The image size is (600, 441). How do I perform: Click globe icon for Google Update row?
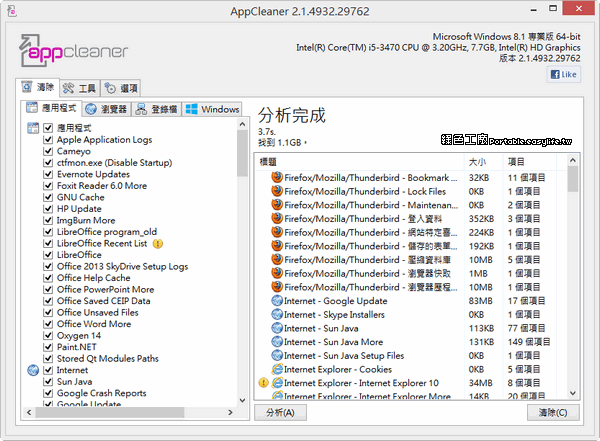tap(277, 301)
